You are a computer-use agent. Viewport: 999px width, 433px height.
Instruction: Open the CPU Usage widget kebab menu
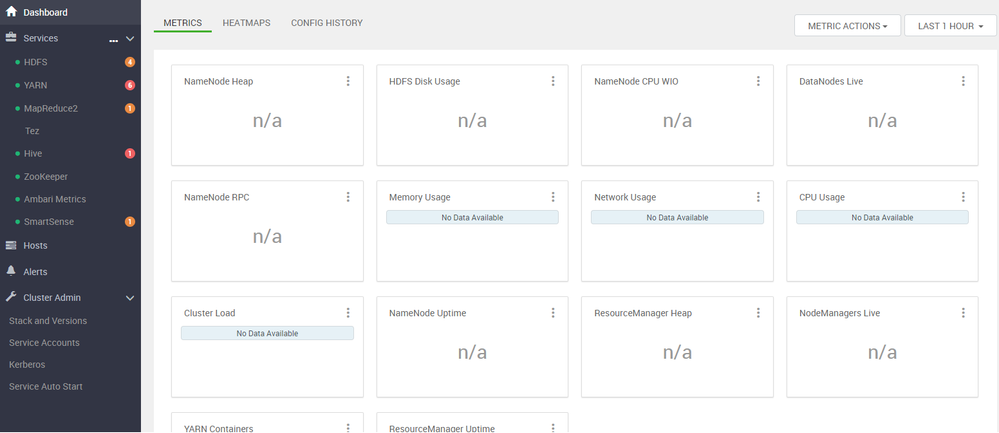pyautogui.click(x=963, y=197)
